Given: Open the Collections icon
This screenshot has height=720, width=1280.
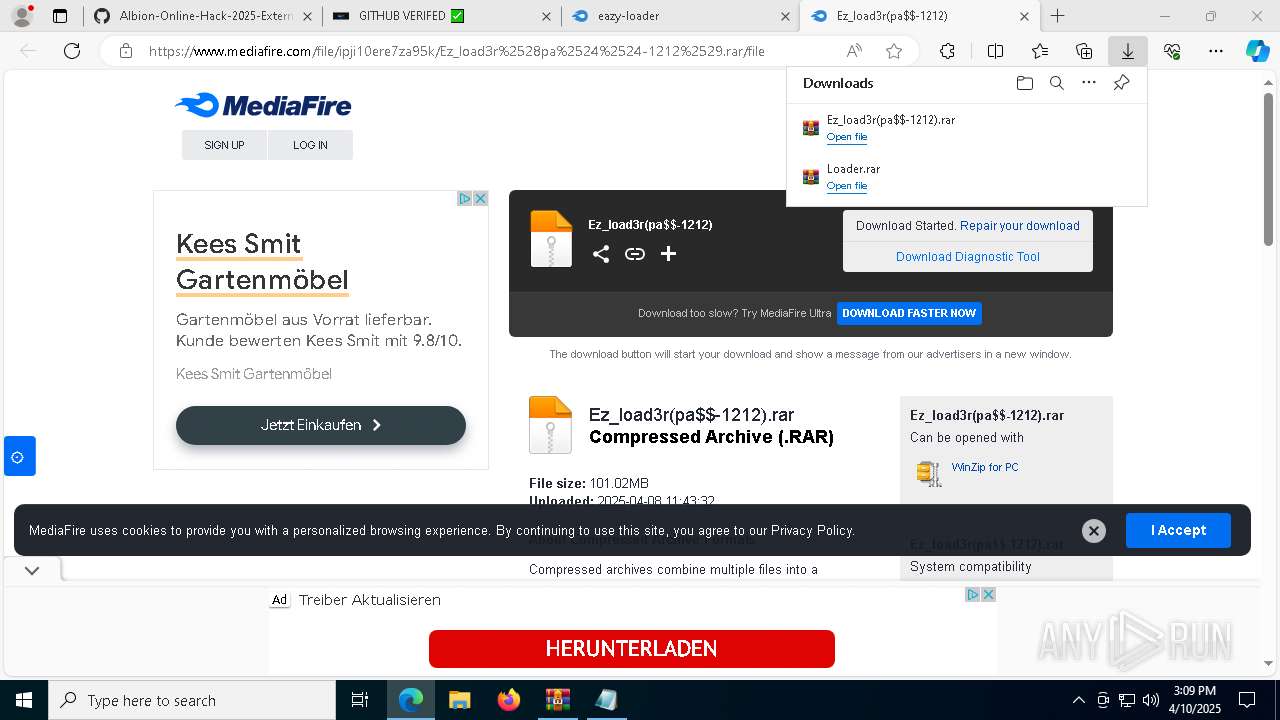Looking at the screenshot, I should click(1084, 51).
